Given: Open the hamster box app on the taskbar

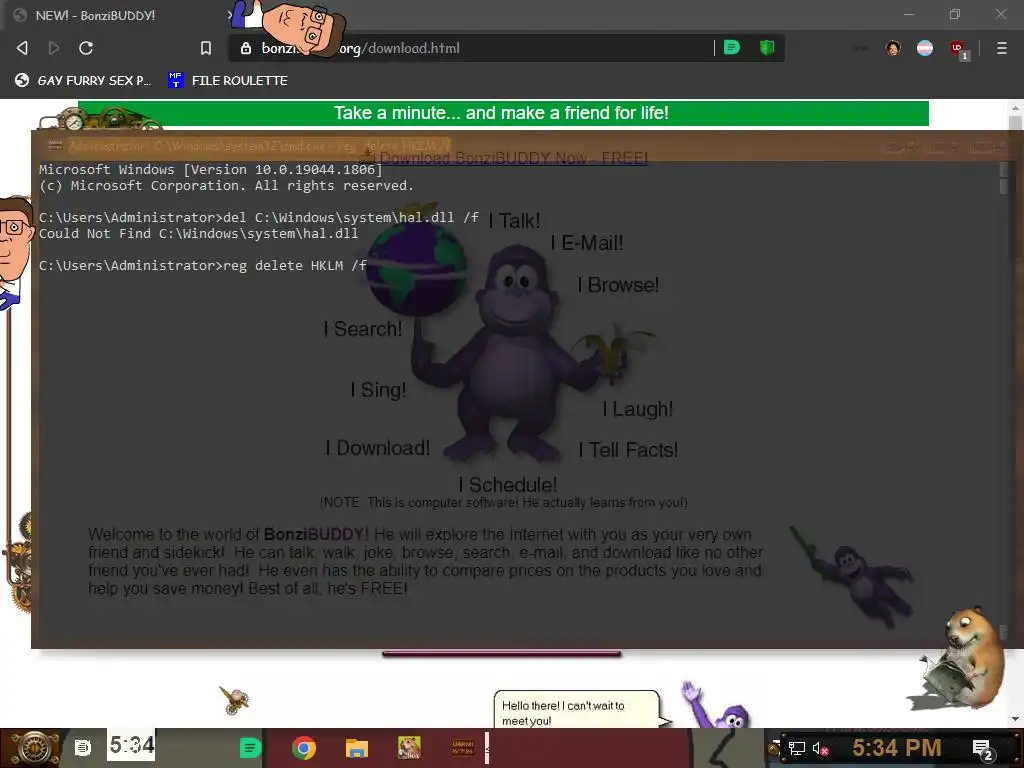Looking at the screenshot, I should click(x=409, y=748).
